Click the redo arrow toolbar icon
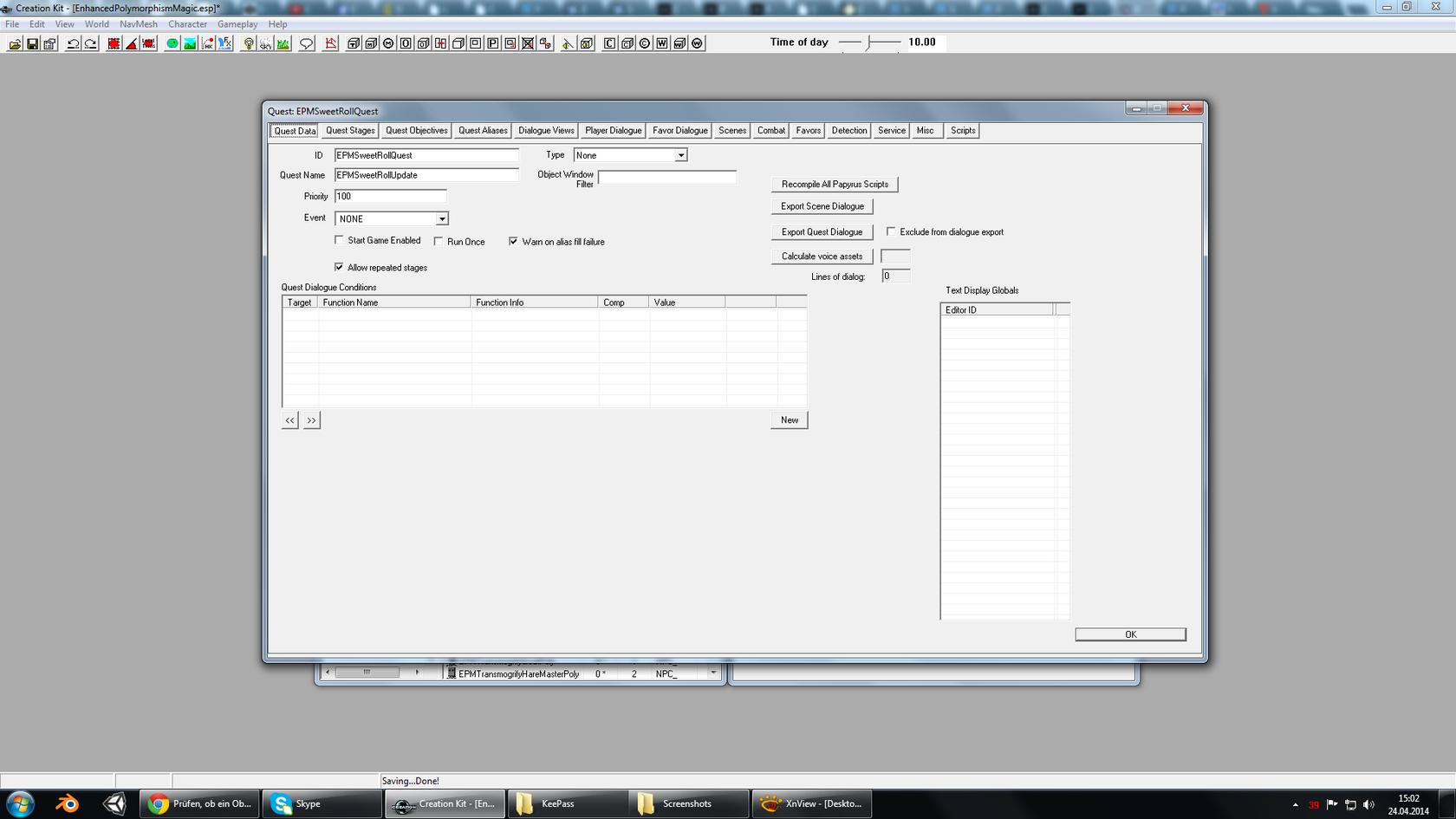The image size is (1456, 819). click(90, 43)
